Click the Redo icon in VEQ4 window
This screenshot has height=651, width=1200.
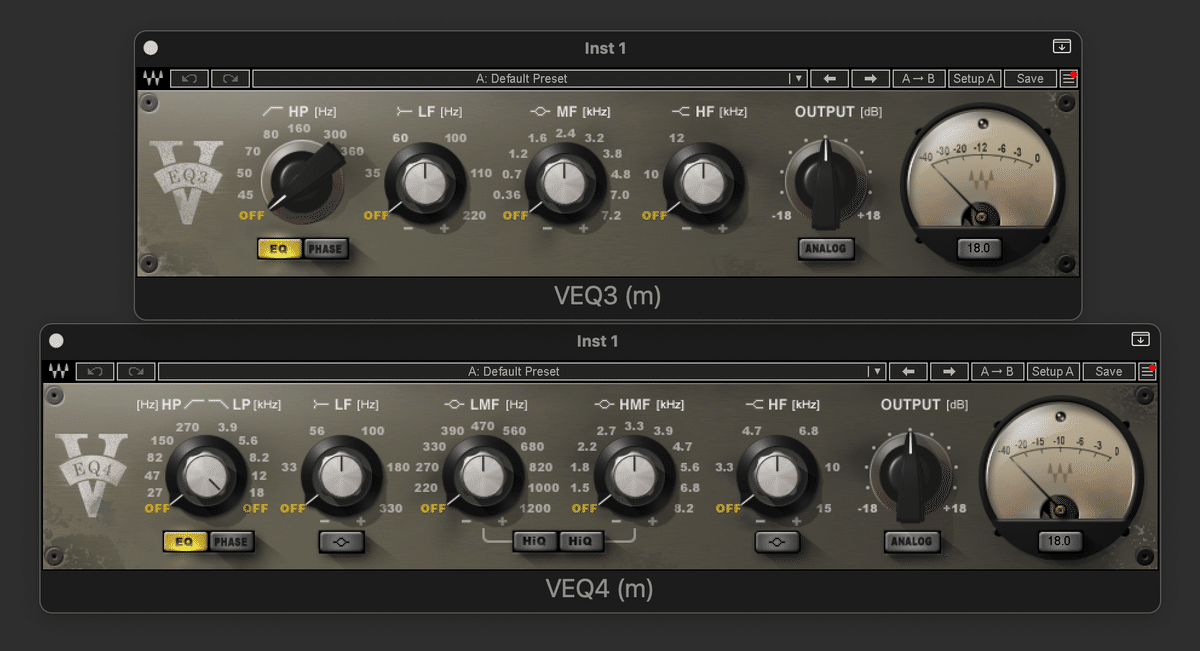coord(136,371)
